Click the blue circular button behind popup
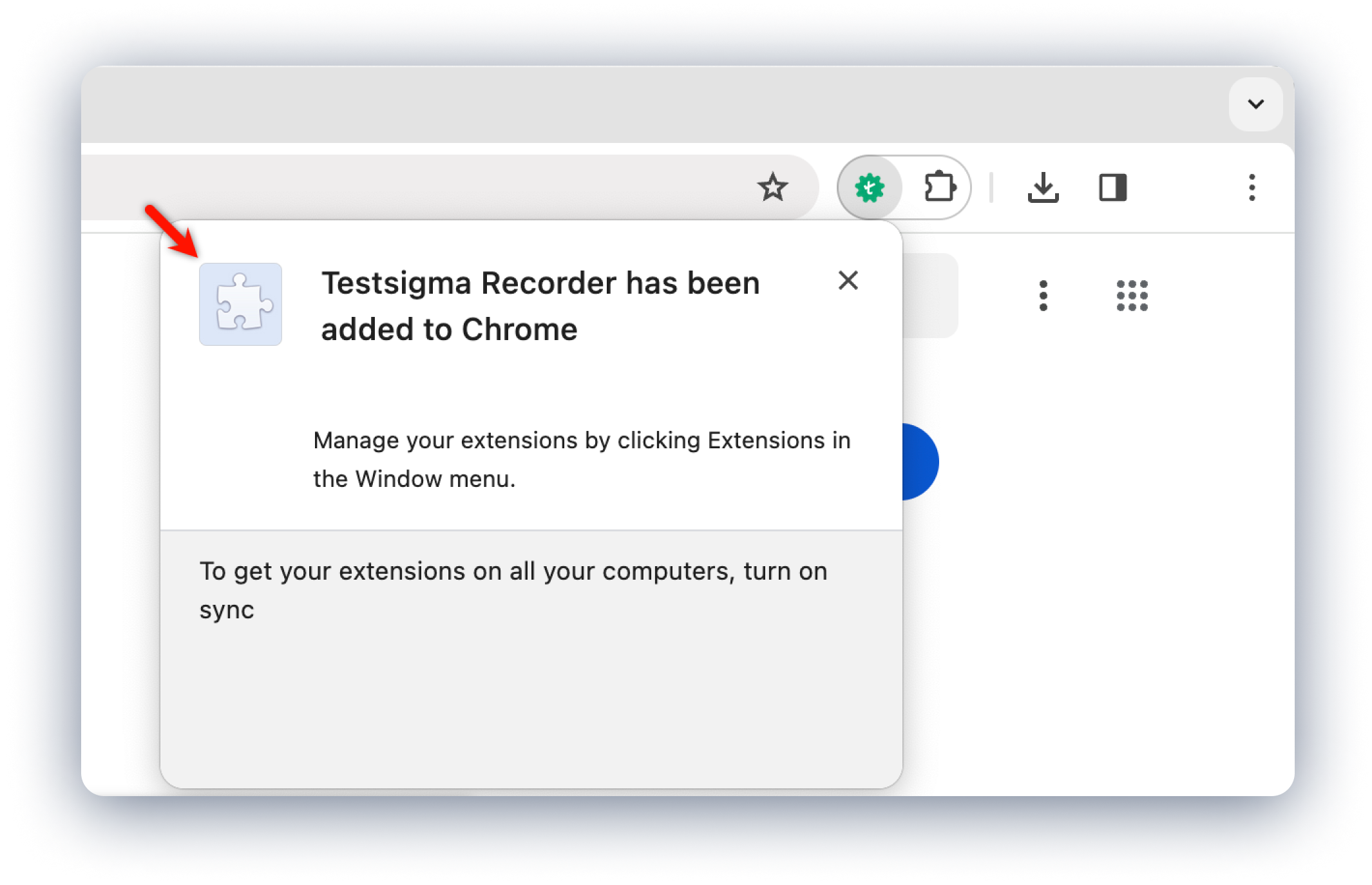Viewport: 1372px width, 885px height. 921,462
